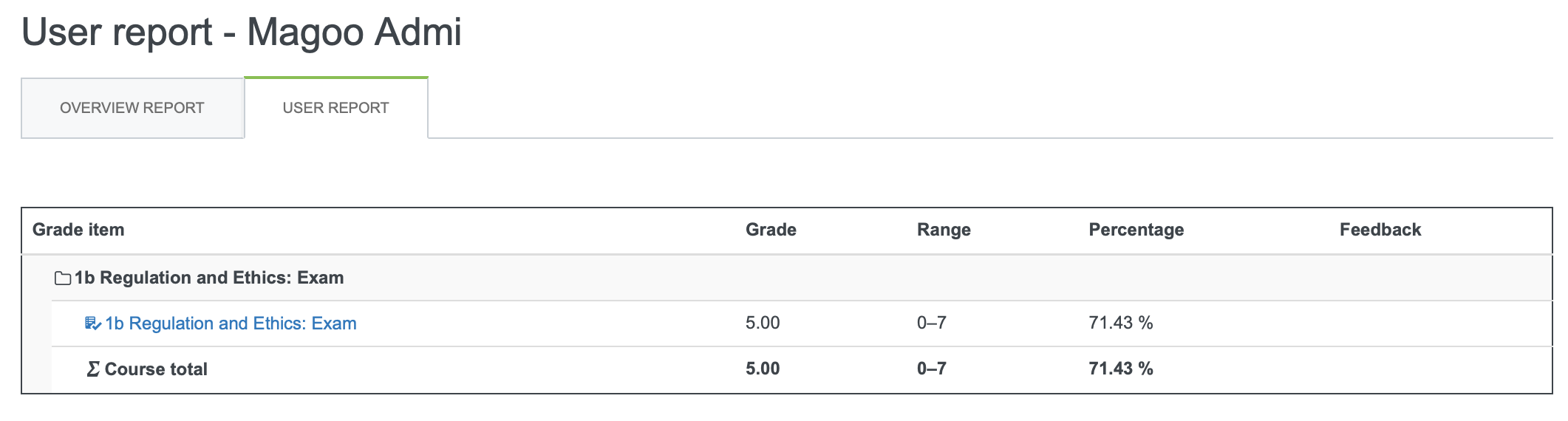This screenshot has width=1568, height=421.
Task: Click the bold course total percentage
Action: pyautogui.click(x=1121, y=369)
